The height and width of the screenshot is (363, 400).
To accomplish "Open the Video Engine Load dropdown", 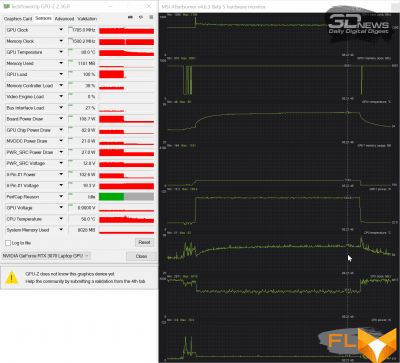I will click(61, 97).
